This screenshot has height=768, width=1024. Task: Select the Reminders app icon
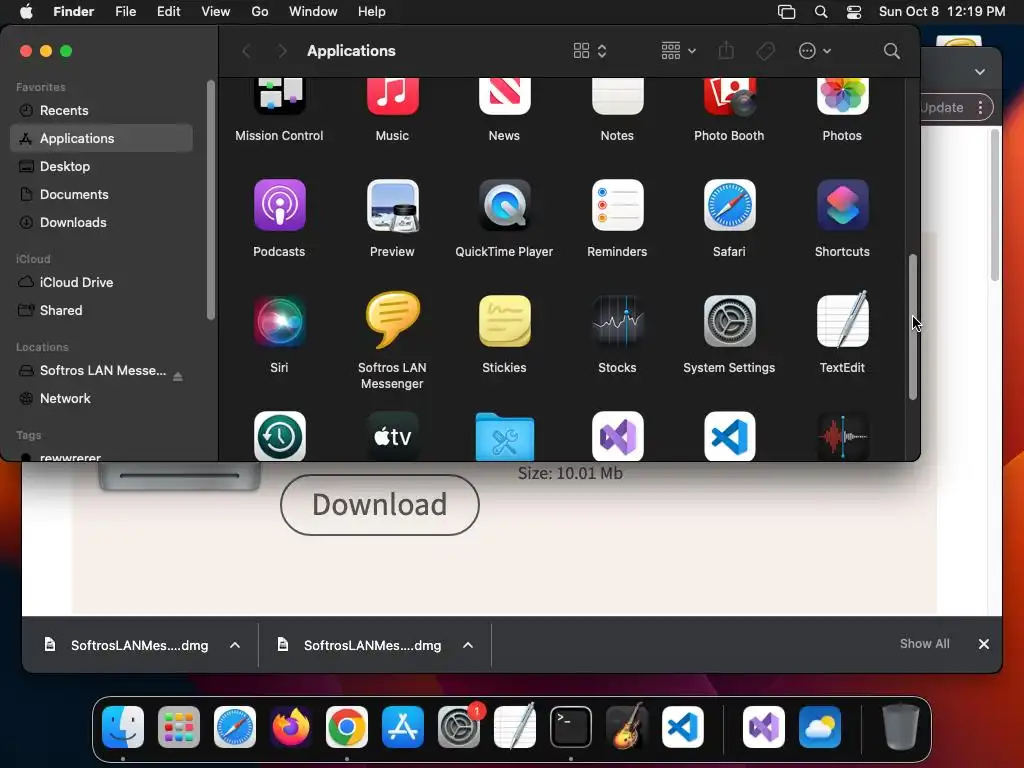(x=617, y=205)
